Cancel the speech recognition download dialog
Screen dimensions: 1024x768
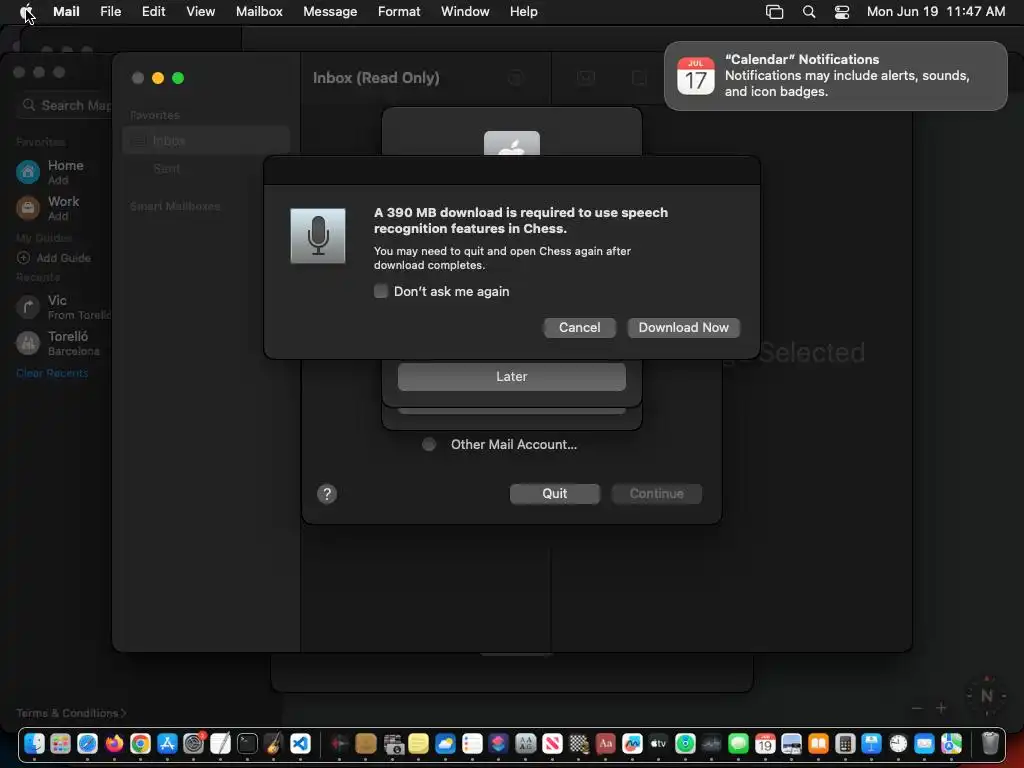click(x=579, y=328)
